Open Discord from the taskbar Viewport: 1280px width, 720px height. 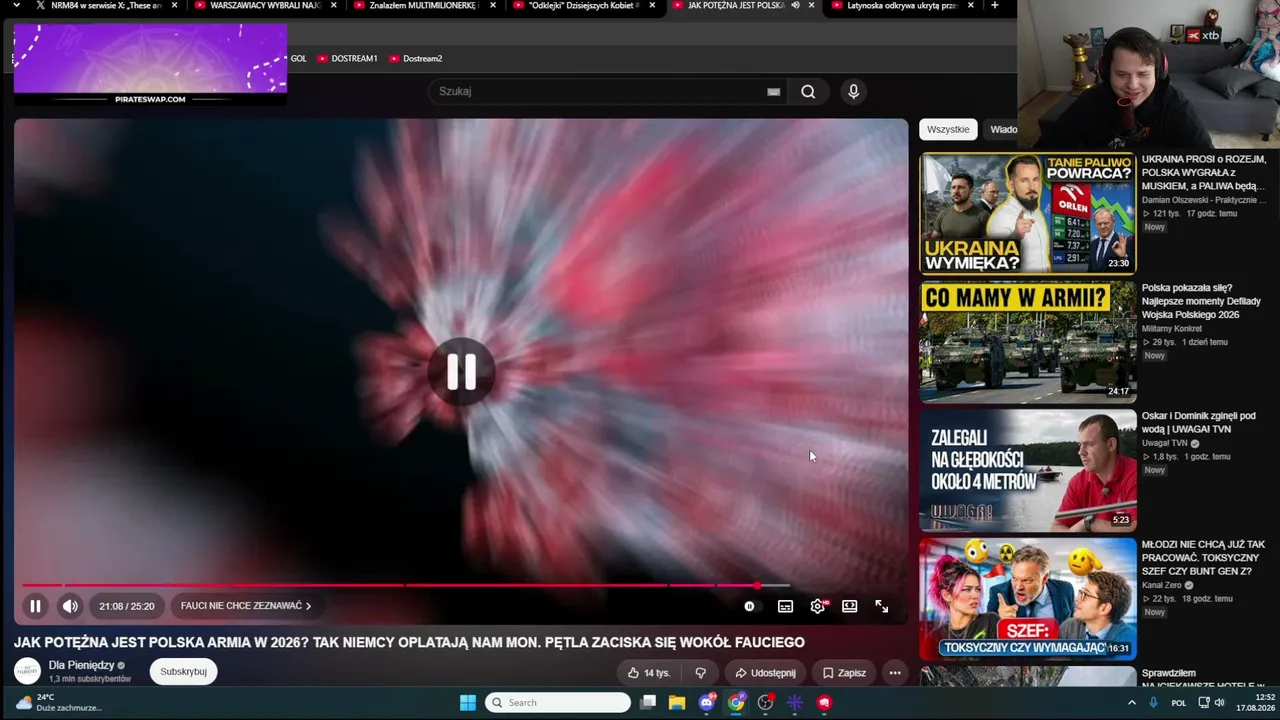click(x=707, y=702)
